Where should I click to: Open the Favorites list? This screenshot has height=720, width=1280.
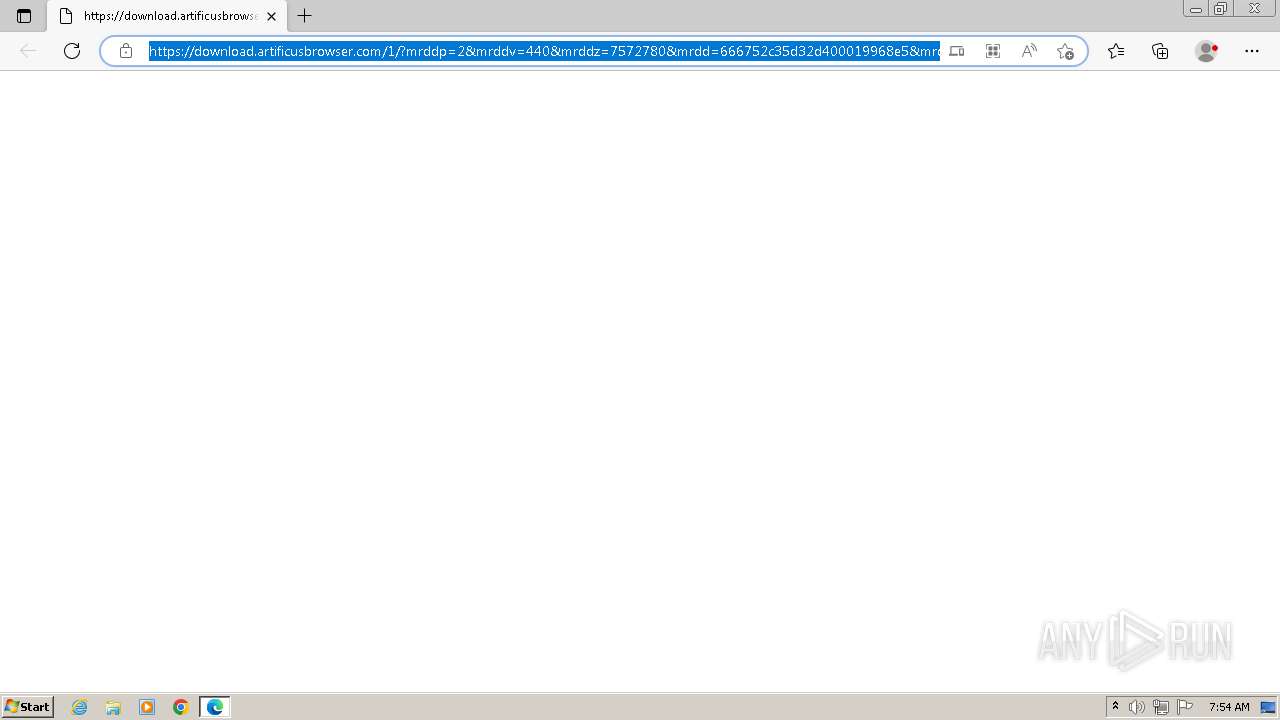[1116, 51]
